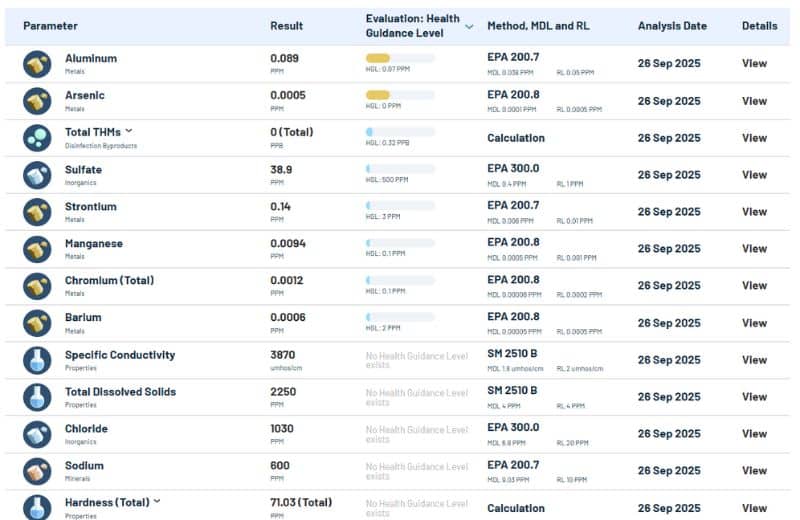Open View details for Manganese
The width and height of the screenshot is (800, 520).
[754, 249]
